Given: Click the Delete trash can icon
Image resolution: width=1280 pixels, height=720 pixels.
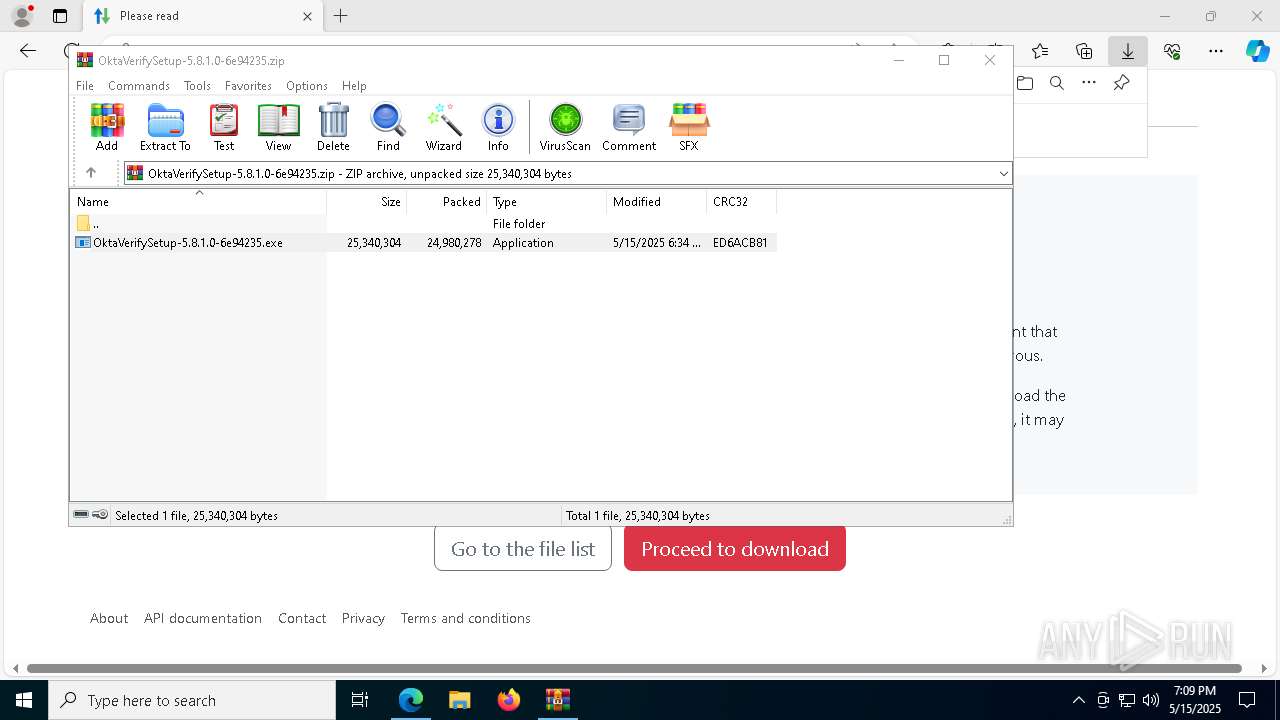Looking at the screenshot, I should tap(333, 127).
